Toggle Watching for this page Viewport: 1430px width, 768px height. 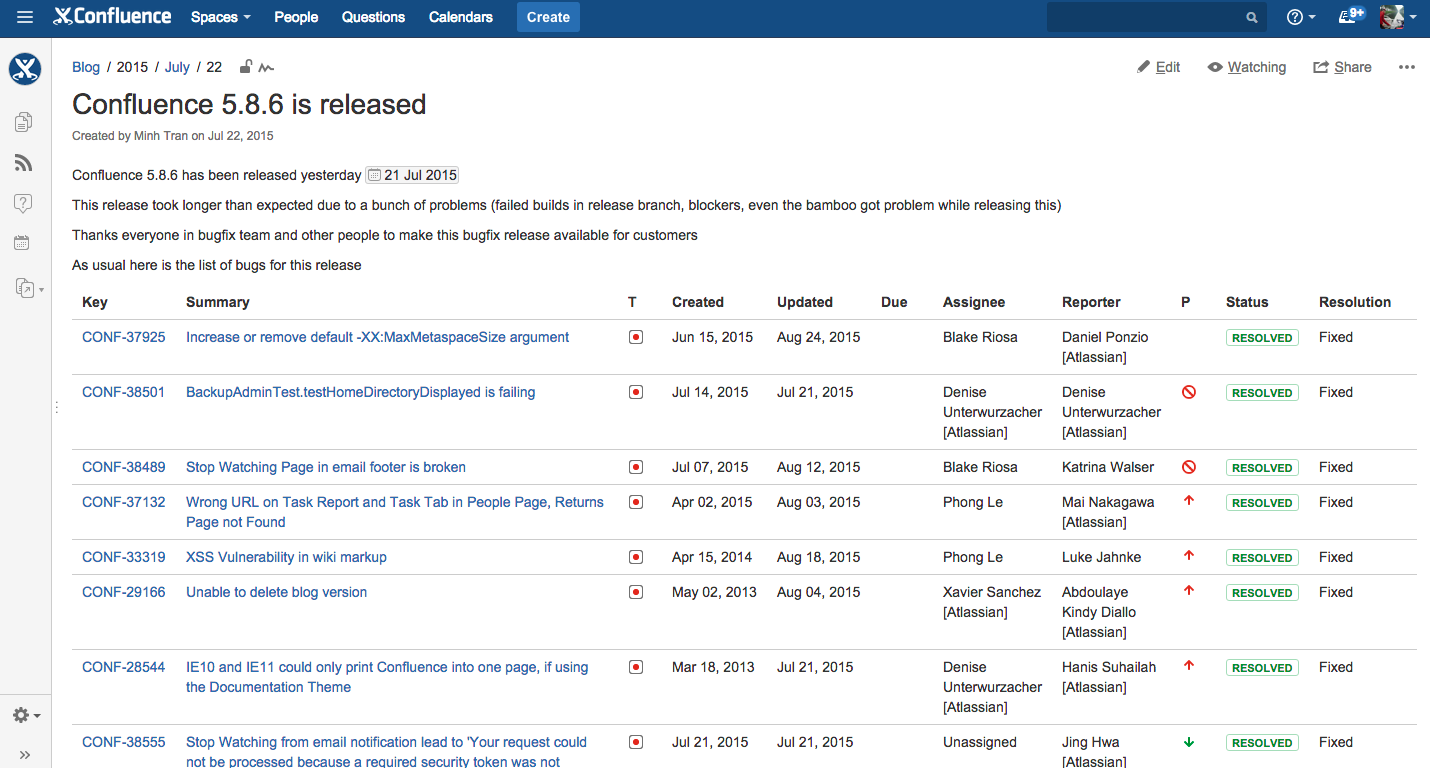coord(1247,67)
